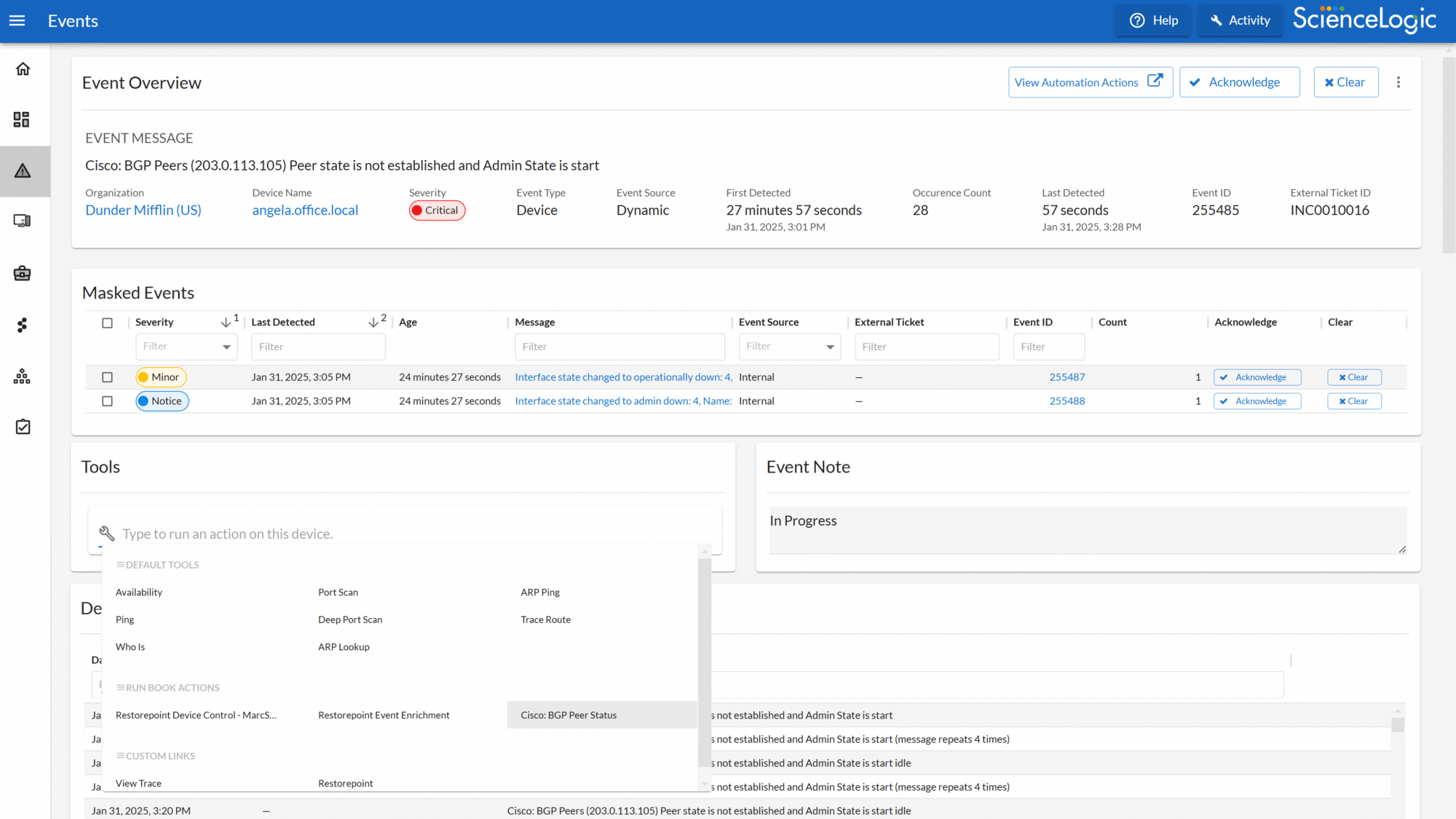Toggle the select-all masked events checkbox

(107, 323)
